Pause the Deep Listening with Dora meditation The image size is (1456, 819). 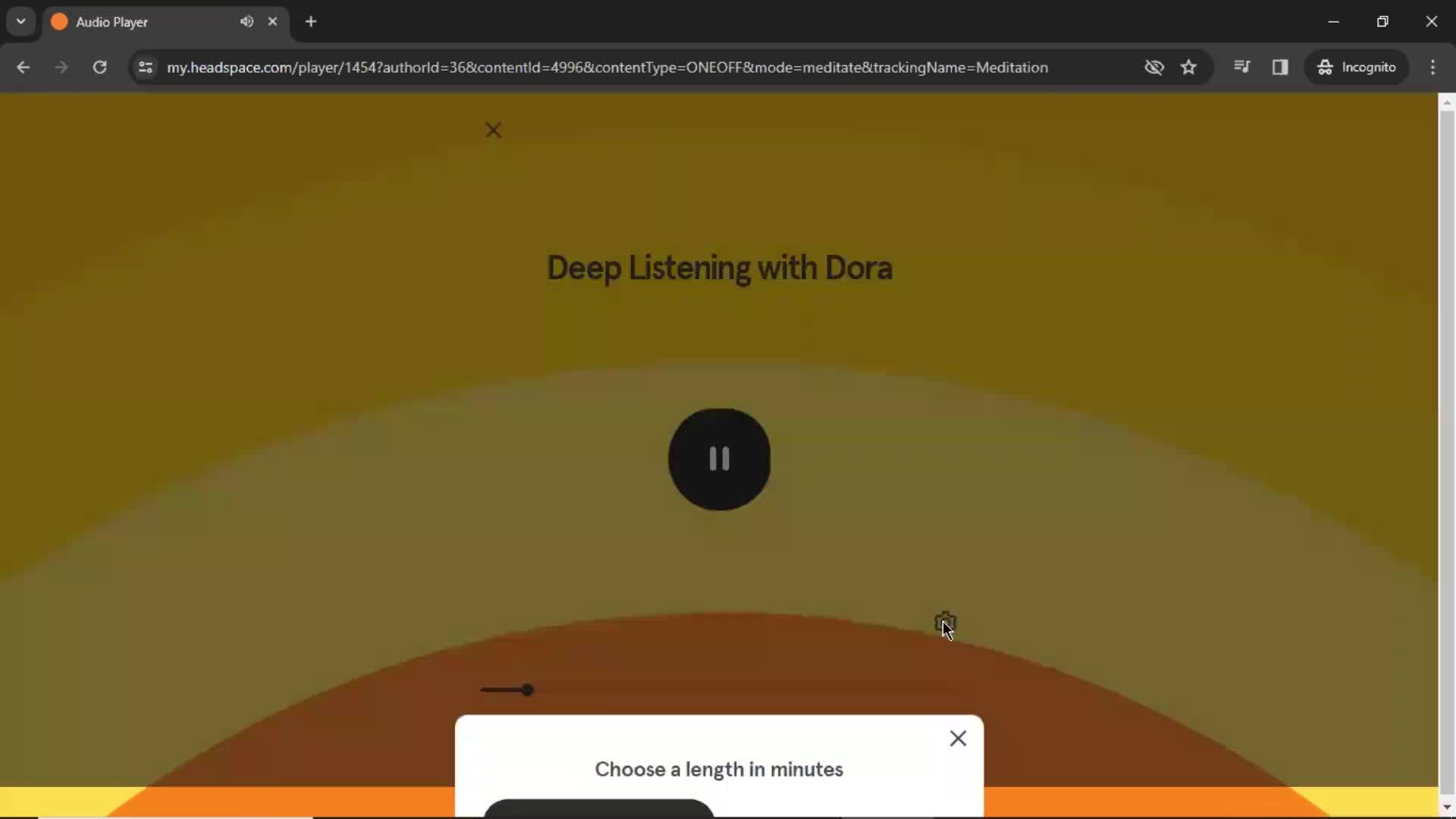[x=719, y=458]
